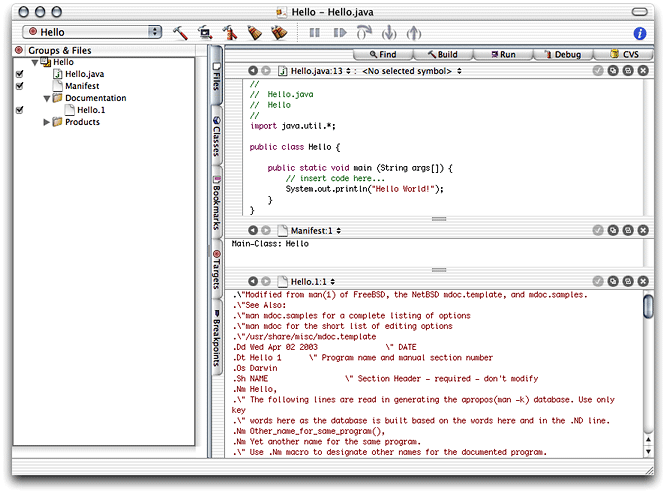The width and height of the screenshot is (667, 492).
Task: Click the scroll down arrow in the Hello.1 pane
Action: tap(648, 451)
